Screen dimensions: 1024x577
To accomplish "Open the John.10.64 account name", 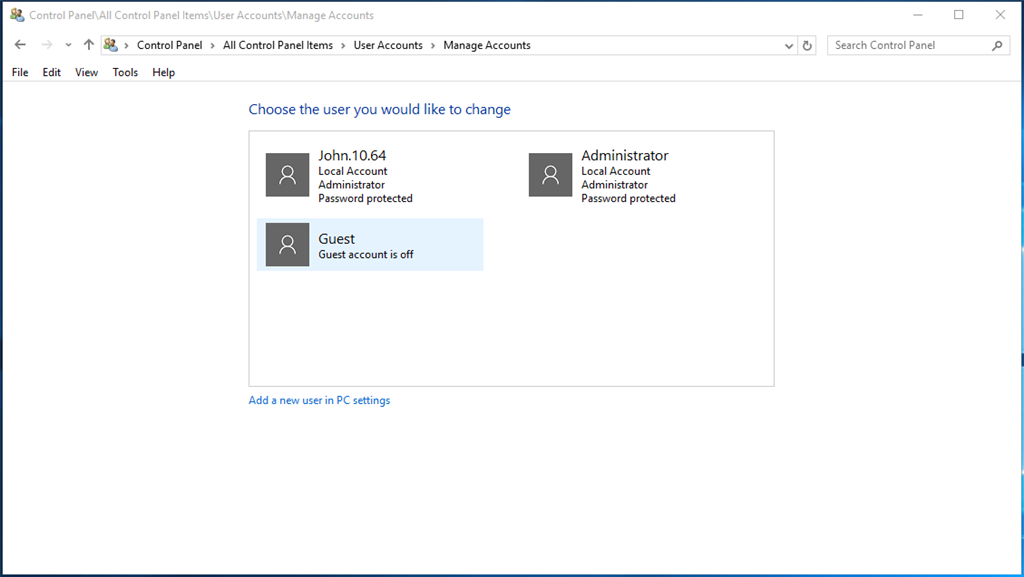I will coord(352,155).
